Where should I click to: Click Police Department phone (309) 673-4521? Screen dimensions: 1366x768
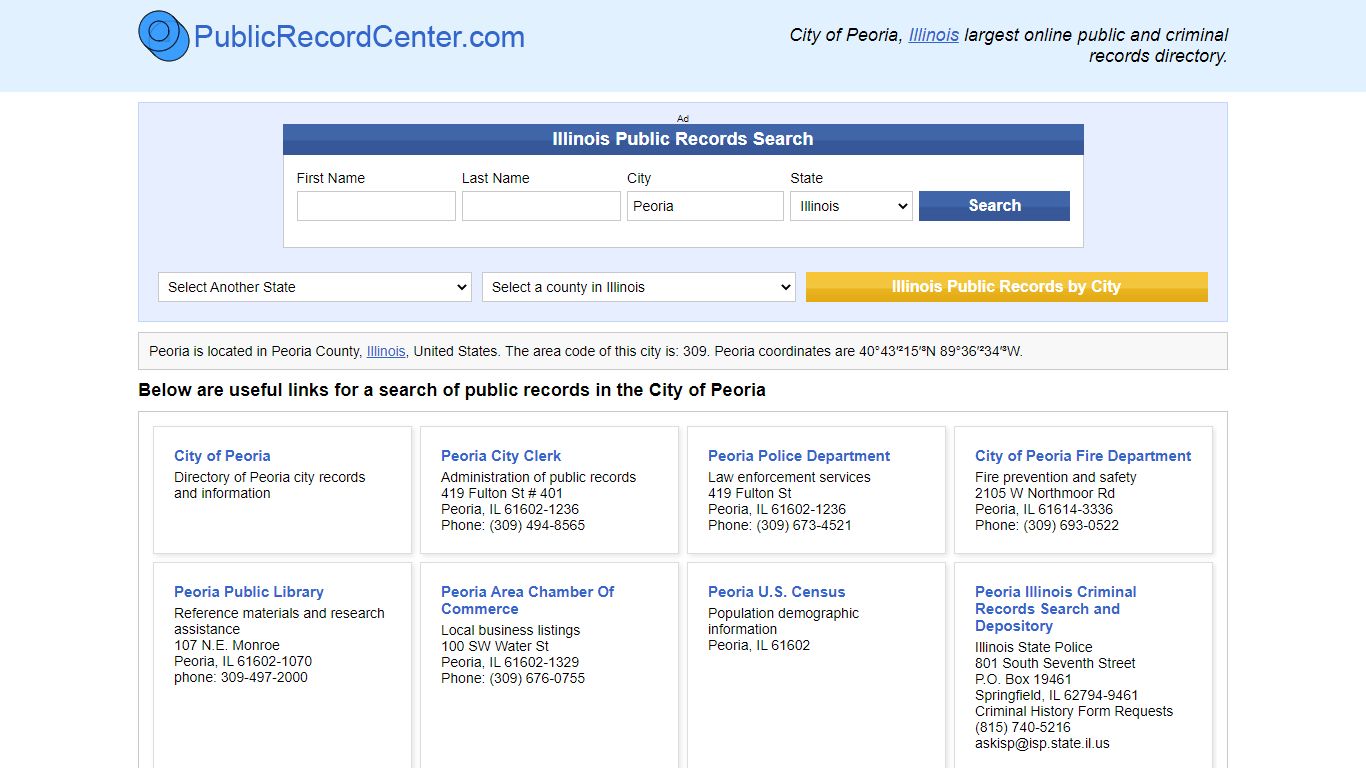pyautogui.click(x=804, y=525)
